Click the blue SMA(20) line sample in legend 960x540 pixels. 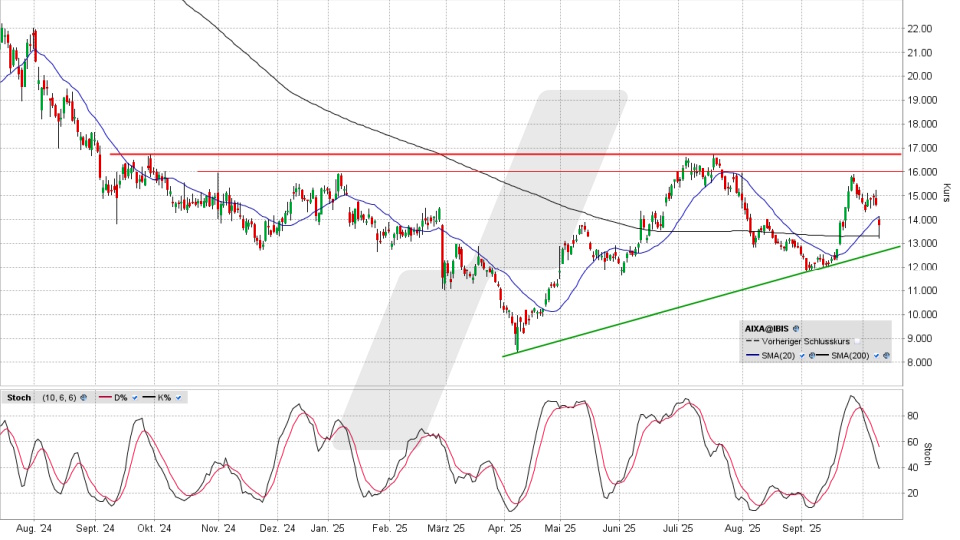point(752,355)
